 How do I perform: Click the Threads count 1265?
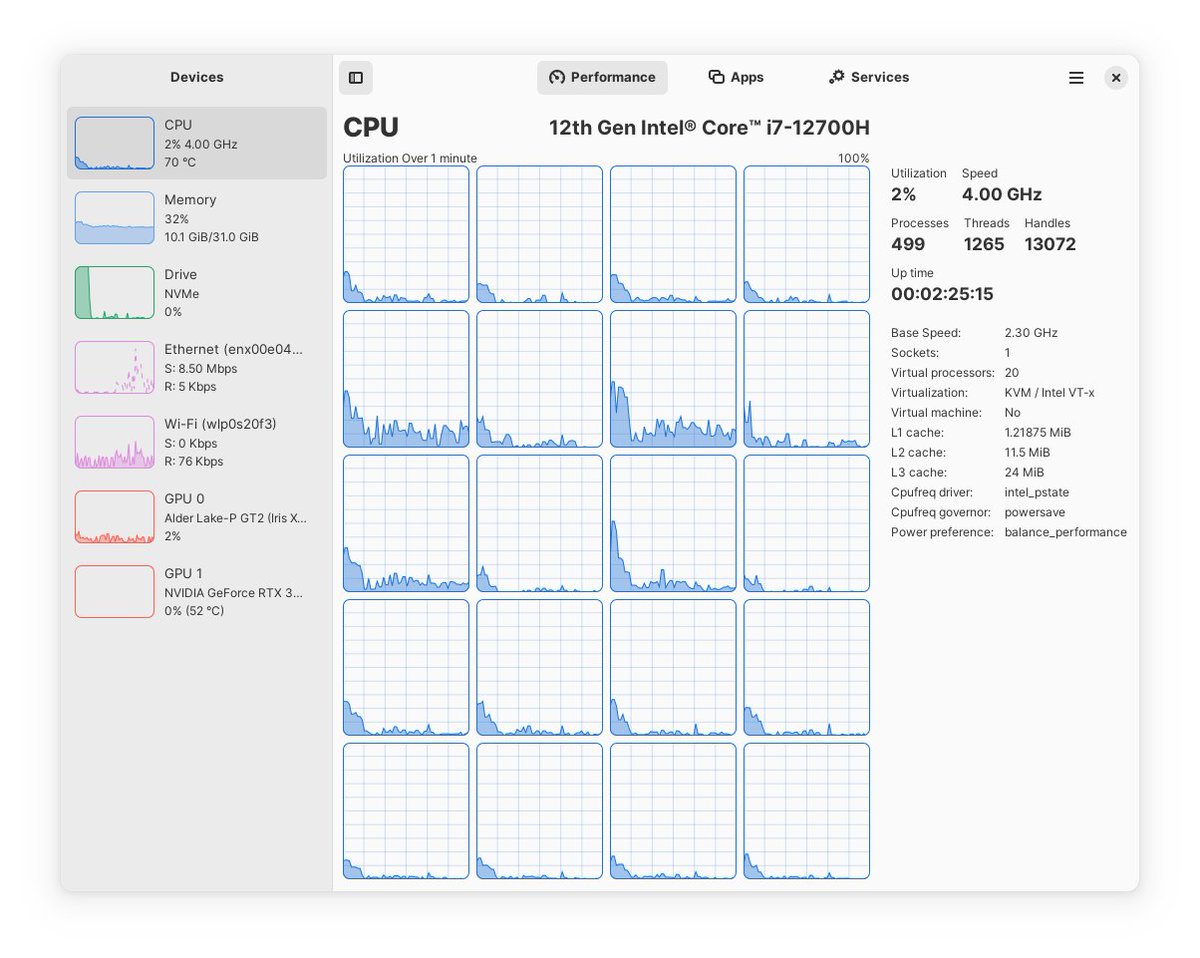coord(984,244)
